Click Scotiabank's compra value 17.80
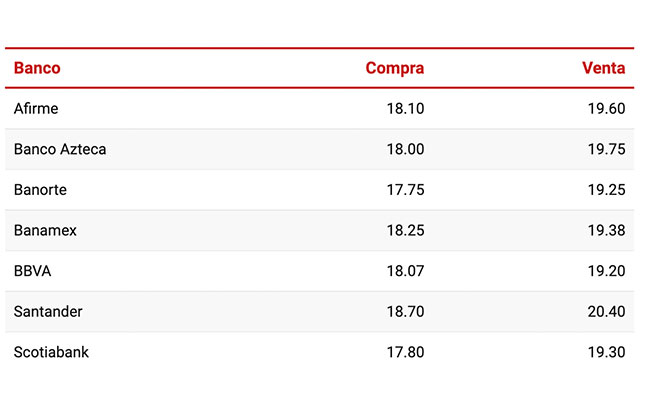Screen dimensions: 650x417 pos(405,352)
